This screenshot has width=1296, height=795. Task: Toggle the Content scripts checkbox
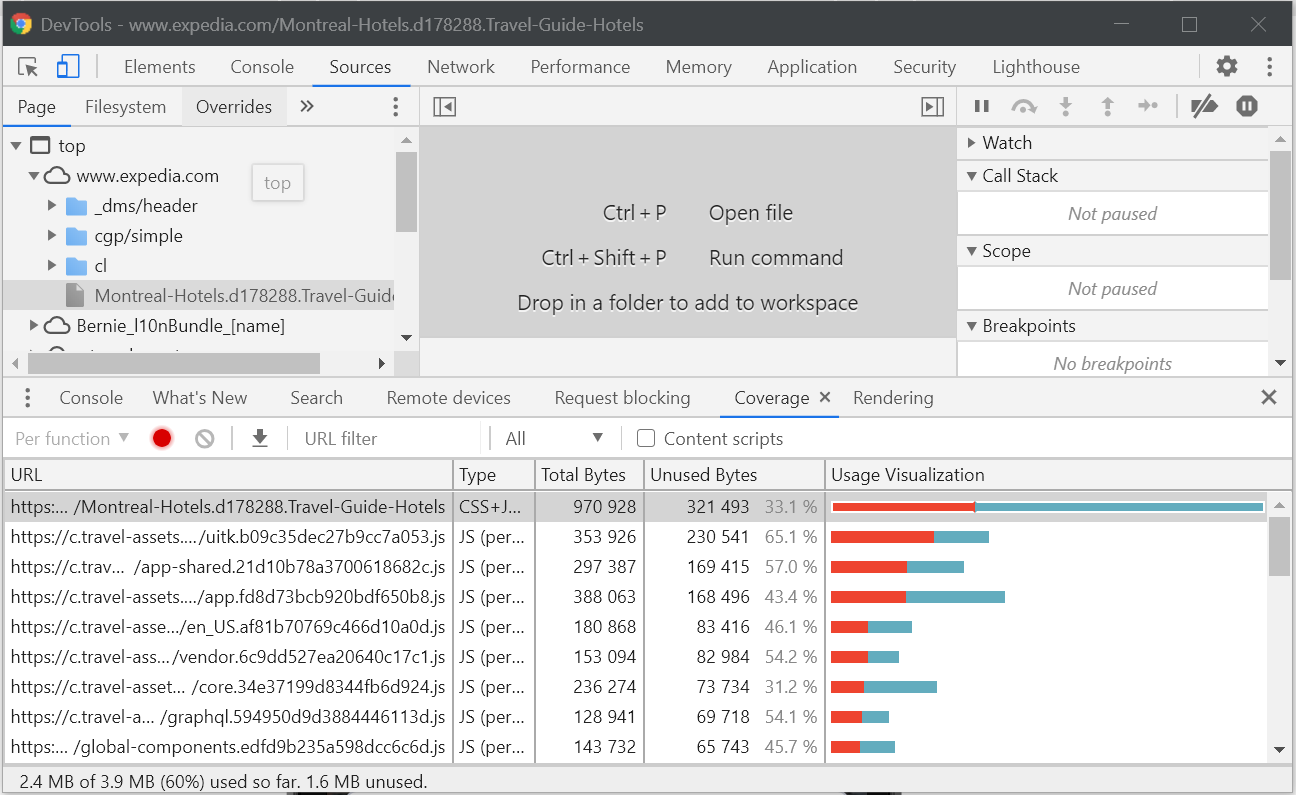(x=646, y=438)
